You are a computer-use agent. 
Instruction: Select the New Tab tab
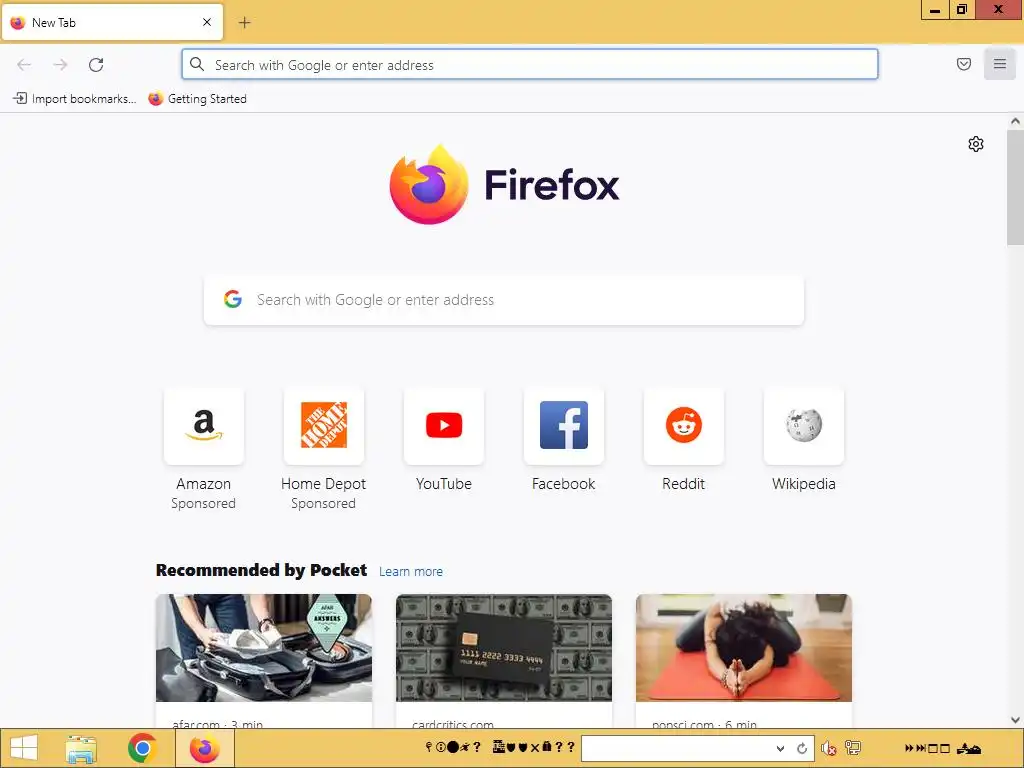[x=112, y=22]
